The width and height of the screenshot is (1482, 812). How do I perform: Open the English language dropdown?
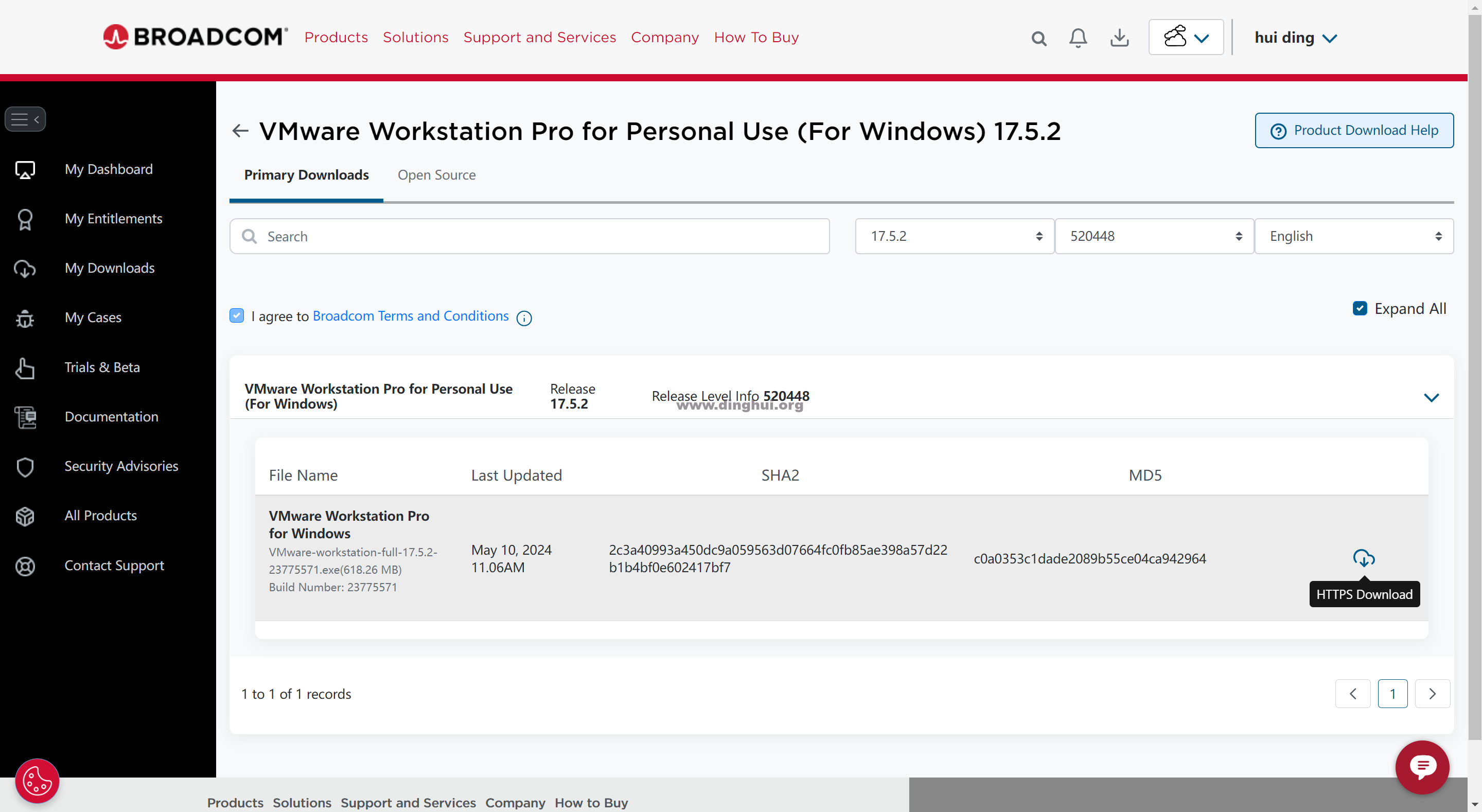[x=1353, y=236]
